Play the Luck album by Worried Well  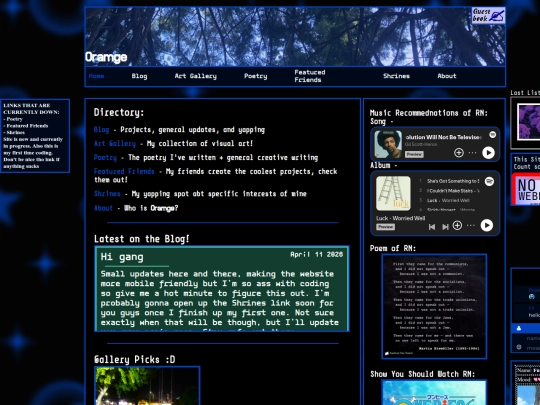[486, 225]
